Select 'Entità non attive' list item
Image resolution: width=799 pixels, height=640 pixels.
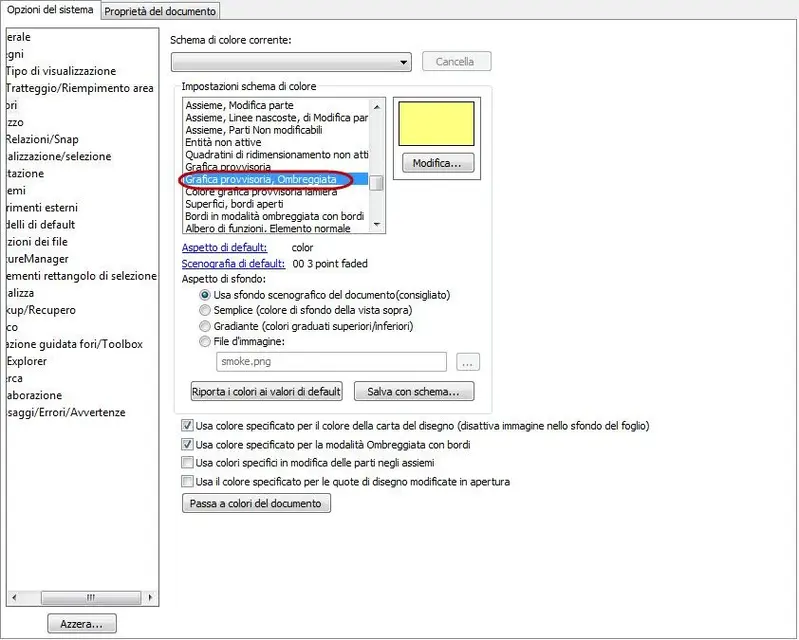(x=276, y=142)
